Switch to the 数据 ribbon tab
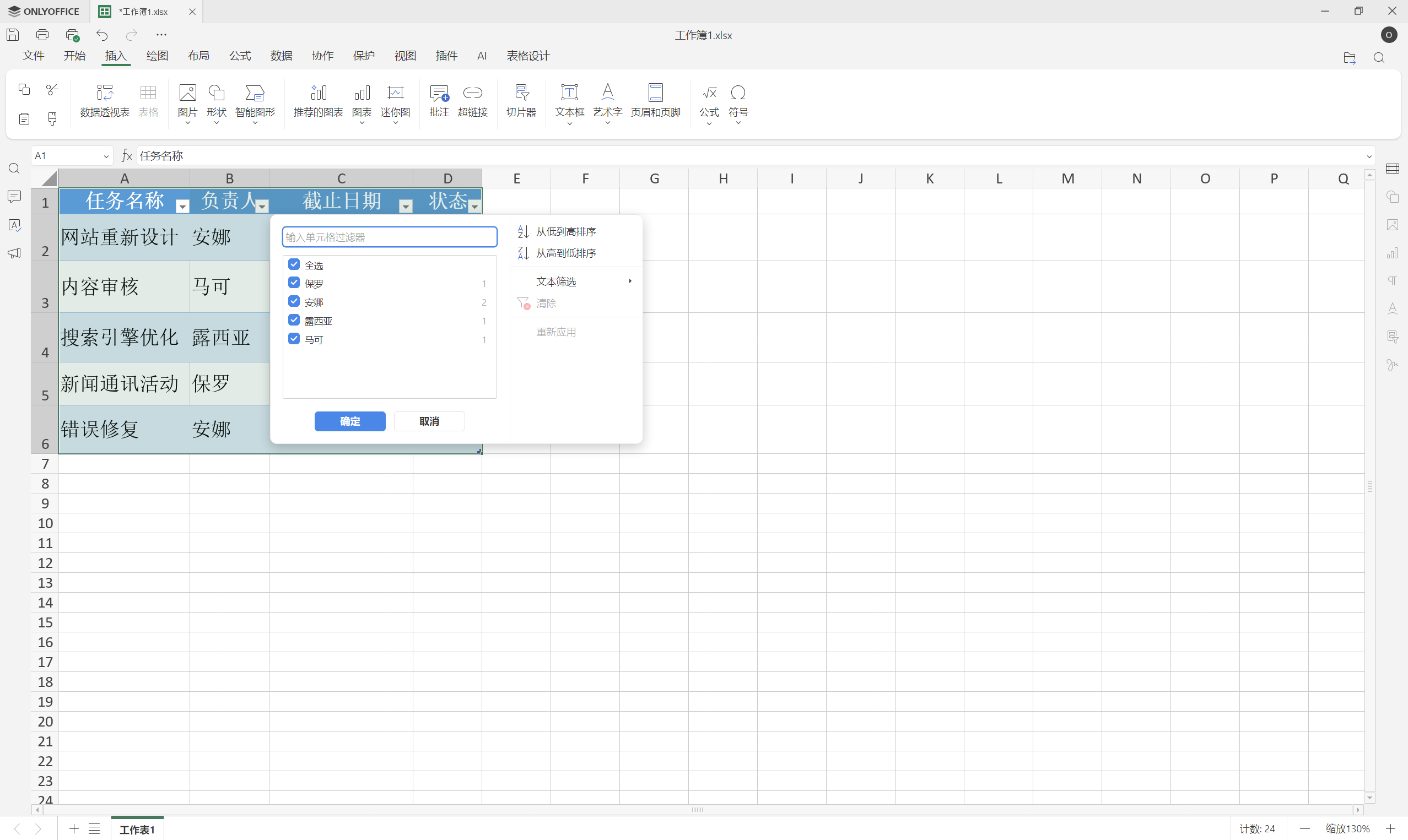The height and width of the screenshot is (840, 1408). pos(281,56)
